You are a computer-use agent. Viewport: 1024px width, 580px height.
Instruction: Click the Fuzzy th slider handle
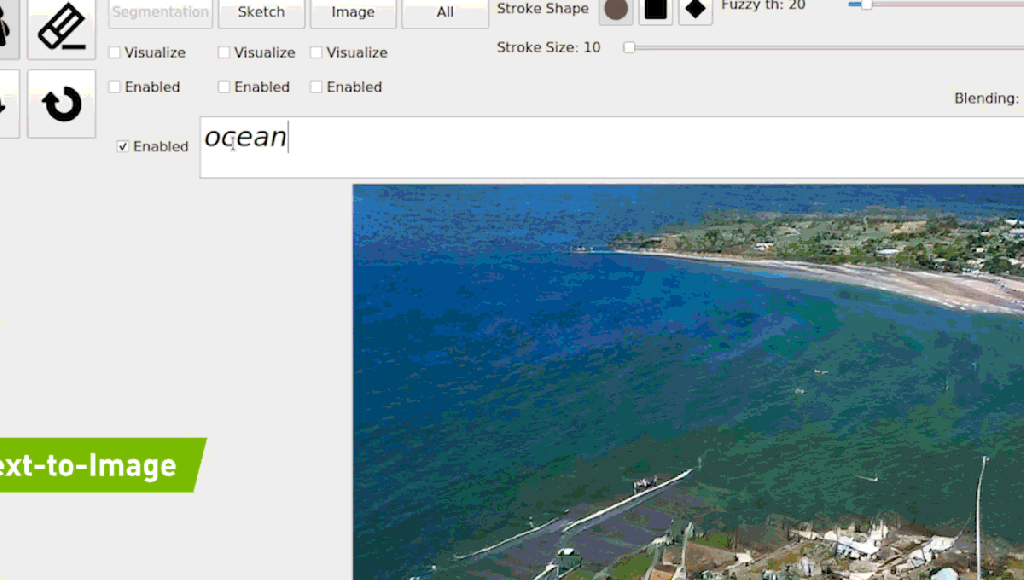(x=866, y=5)
